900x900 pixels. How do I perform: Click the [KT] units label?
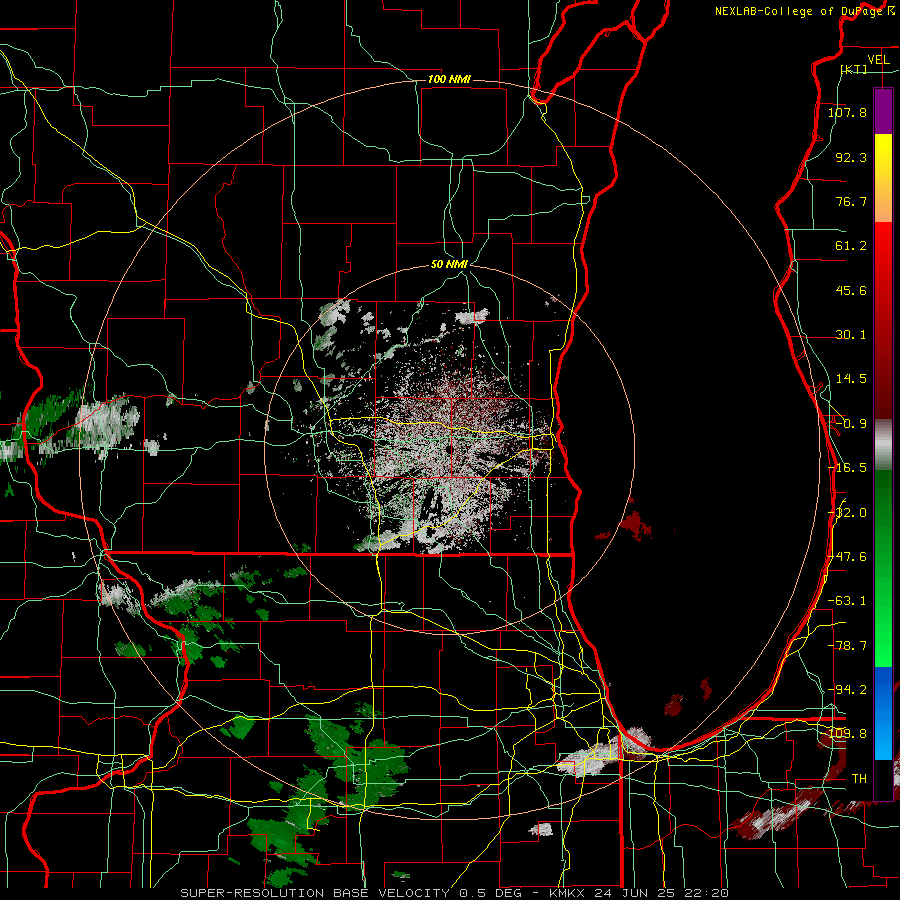854,69
